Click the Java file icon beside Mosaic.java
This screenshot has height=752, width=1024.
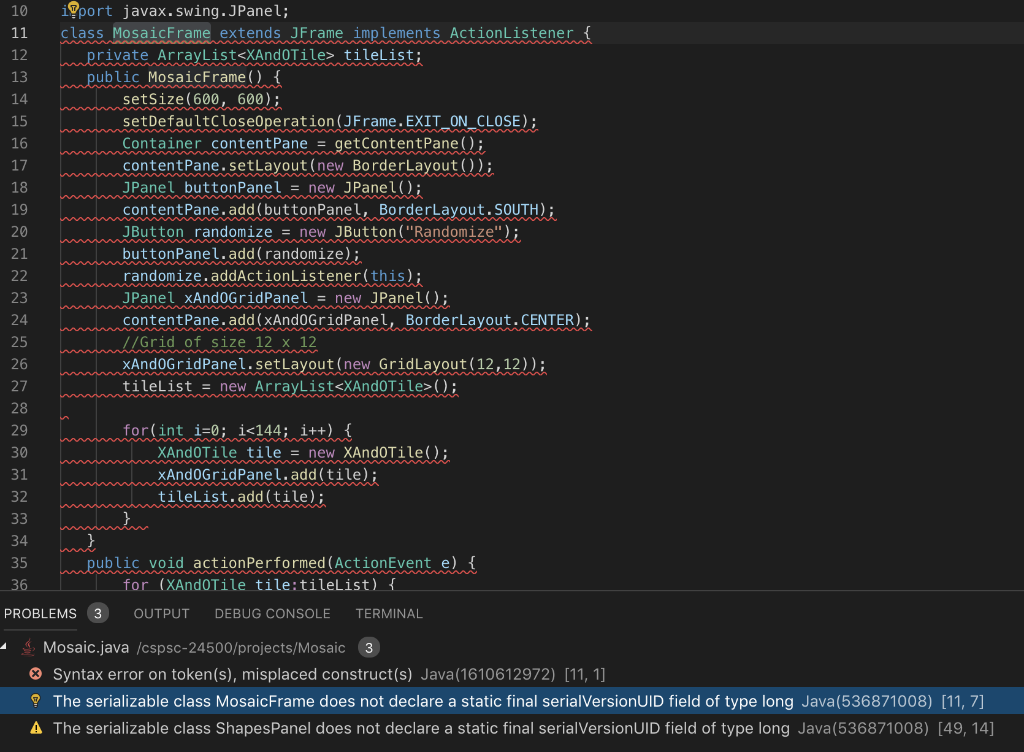29,647
